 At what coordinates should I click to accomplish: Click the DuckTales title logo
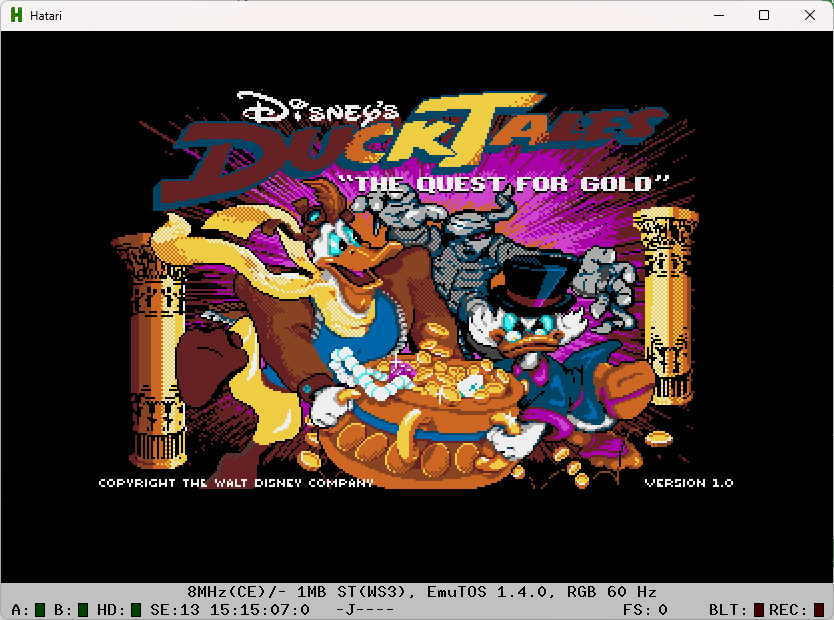click(x=410, y=149)
